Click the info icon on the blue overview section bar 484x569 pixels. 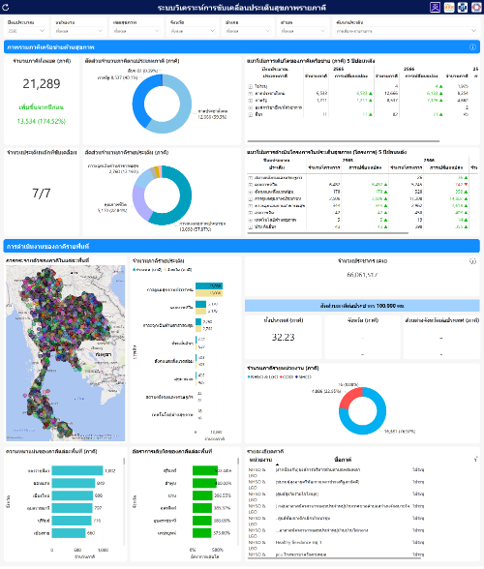[472, 47]
